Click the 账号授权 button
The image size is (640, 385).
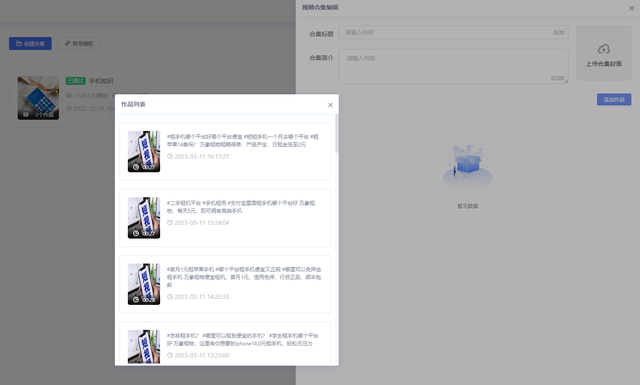click(79, 43)
